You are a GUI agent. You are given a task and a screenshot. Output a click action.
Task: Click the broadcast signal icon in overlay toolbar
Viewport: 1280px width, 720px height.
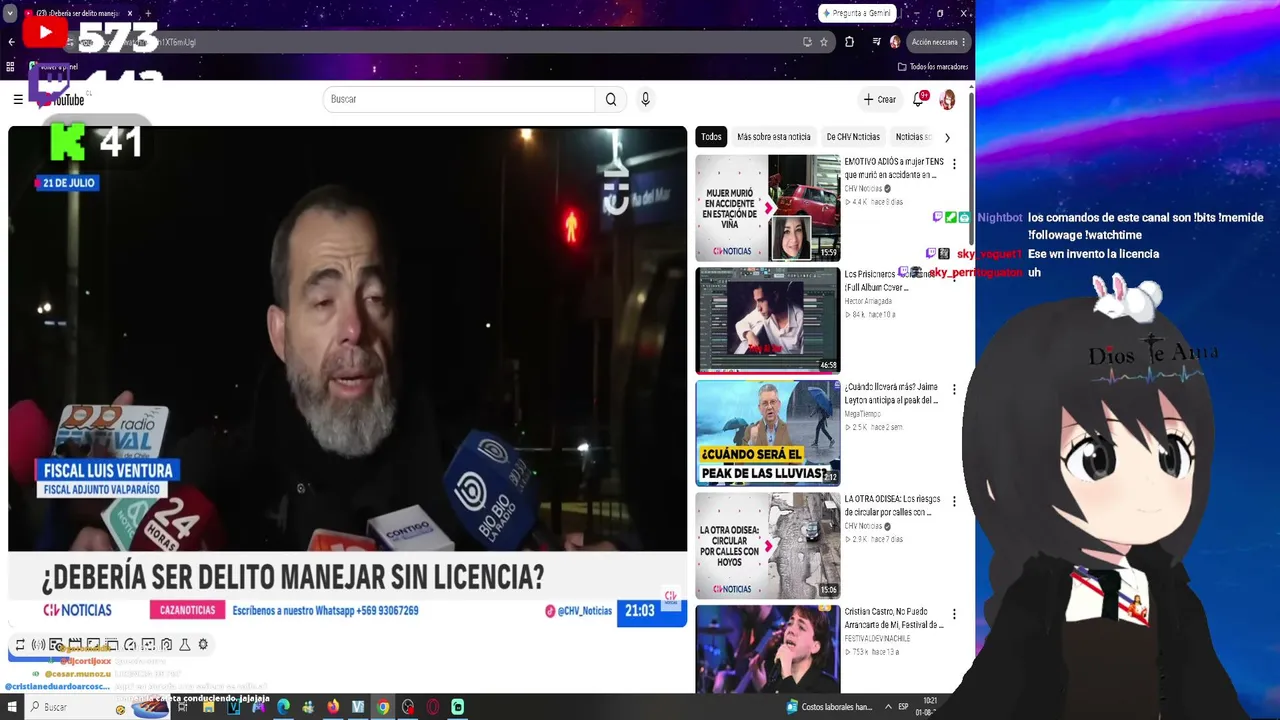point(38,645)
